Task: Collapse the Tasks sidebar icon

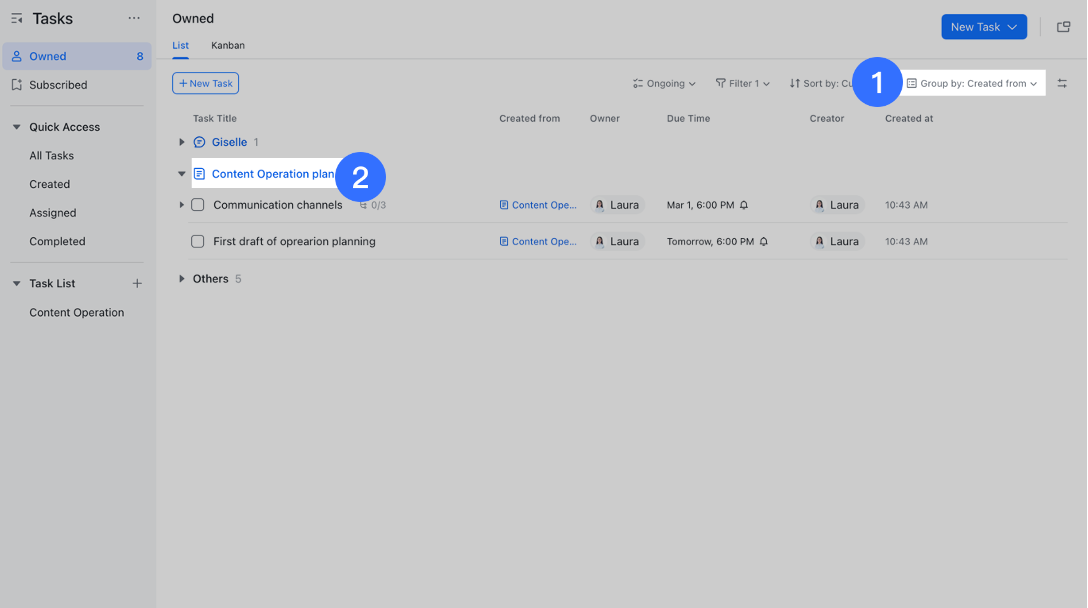Action: [x=17, y=19]
